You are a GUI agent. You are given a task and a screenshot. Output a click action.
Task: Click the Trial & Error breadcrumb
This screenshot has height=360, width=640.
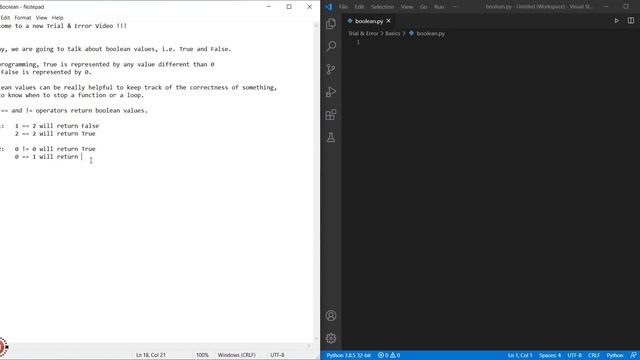[363, 33]
